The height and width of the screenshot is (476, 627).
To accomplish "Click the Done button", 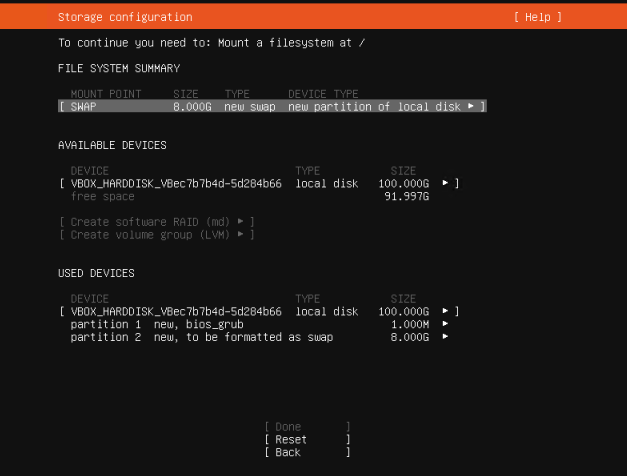I will pyautogui.click(x=307, y=427).
